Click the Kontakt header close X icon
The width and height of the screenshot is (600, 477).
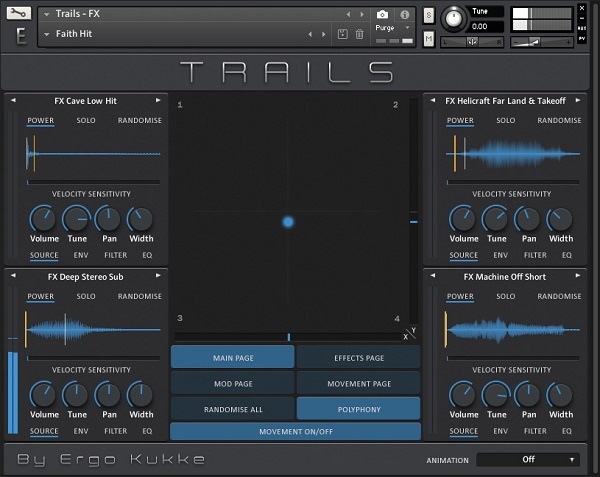582,8
